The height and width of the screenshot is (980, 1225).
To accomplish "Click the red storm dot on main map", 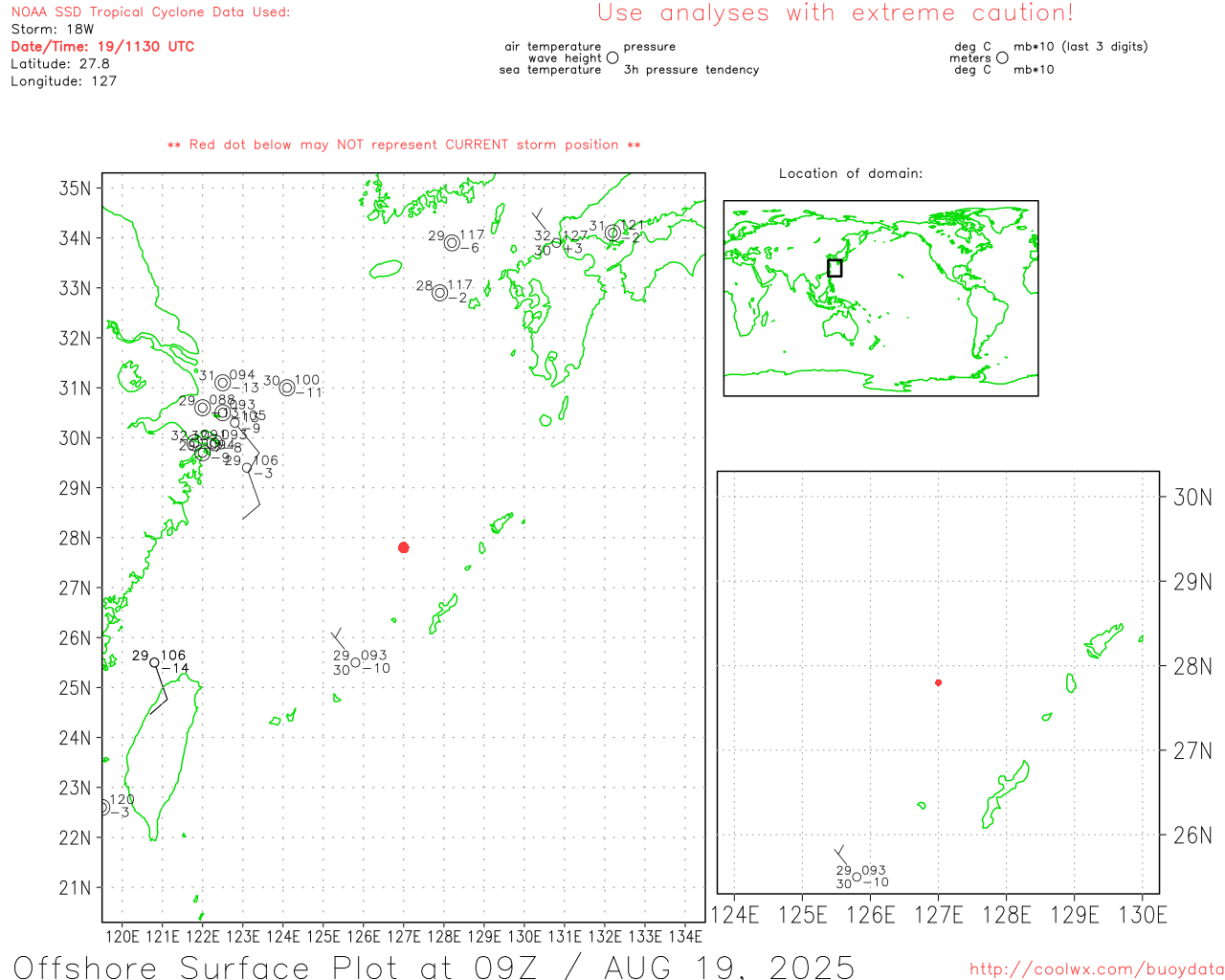I will (x=404, y=547).
